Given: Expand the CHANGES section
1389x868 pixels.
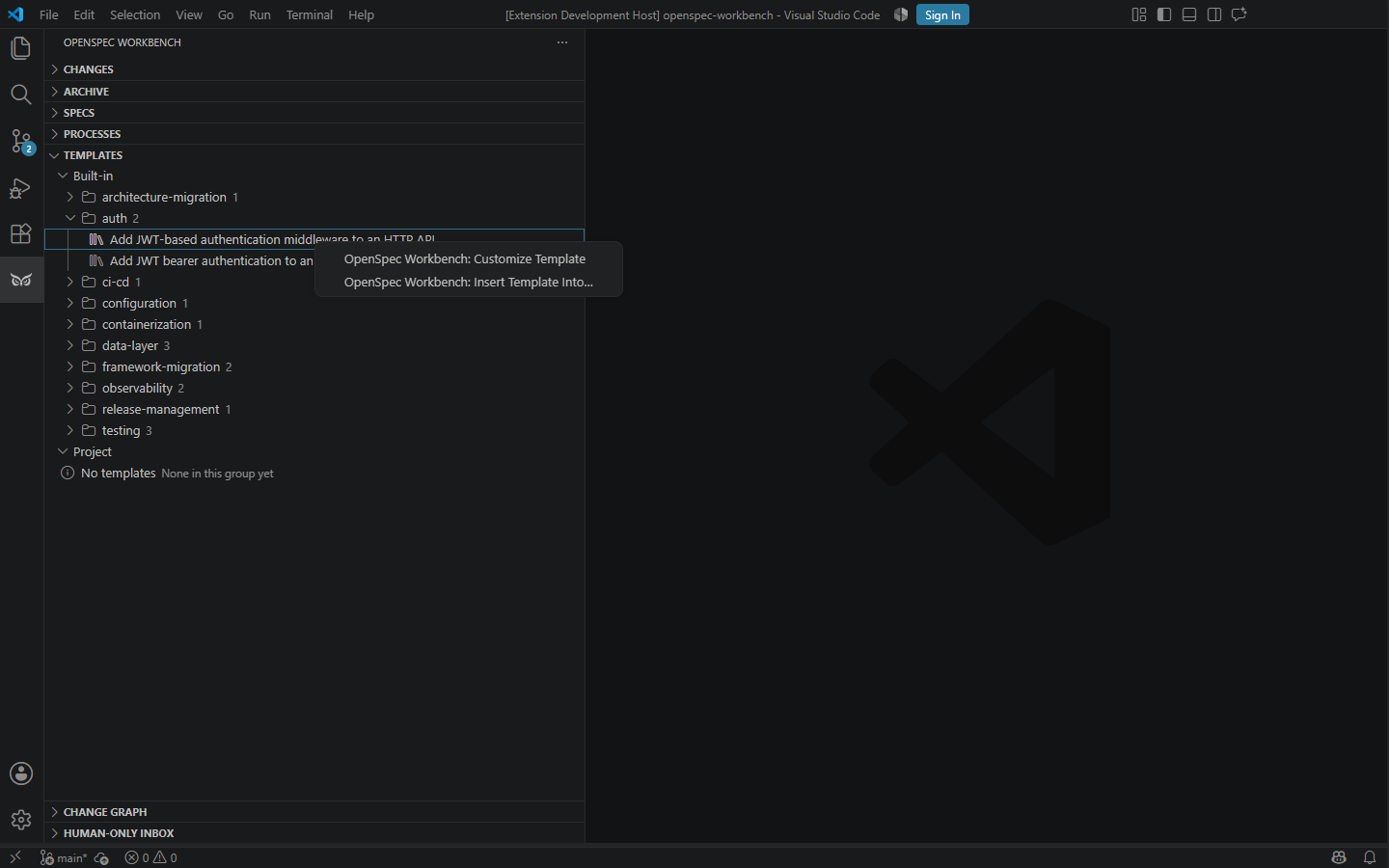Looking at the screenshot, I should click(314, 69).
